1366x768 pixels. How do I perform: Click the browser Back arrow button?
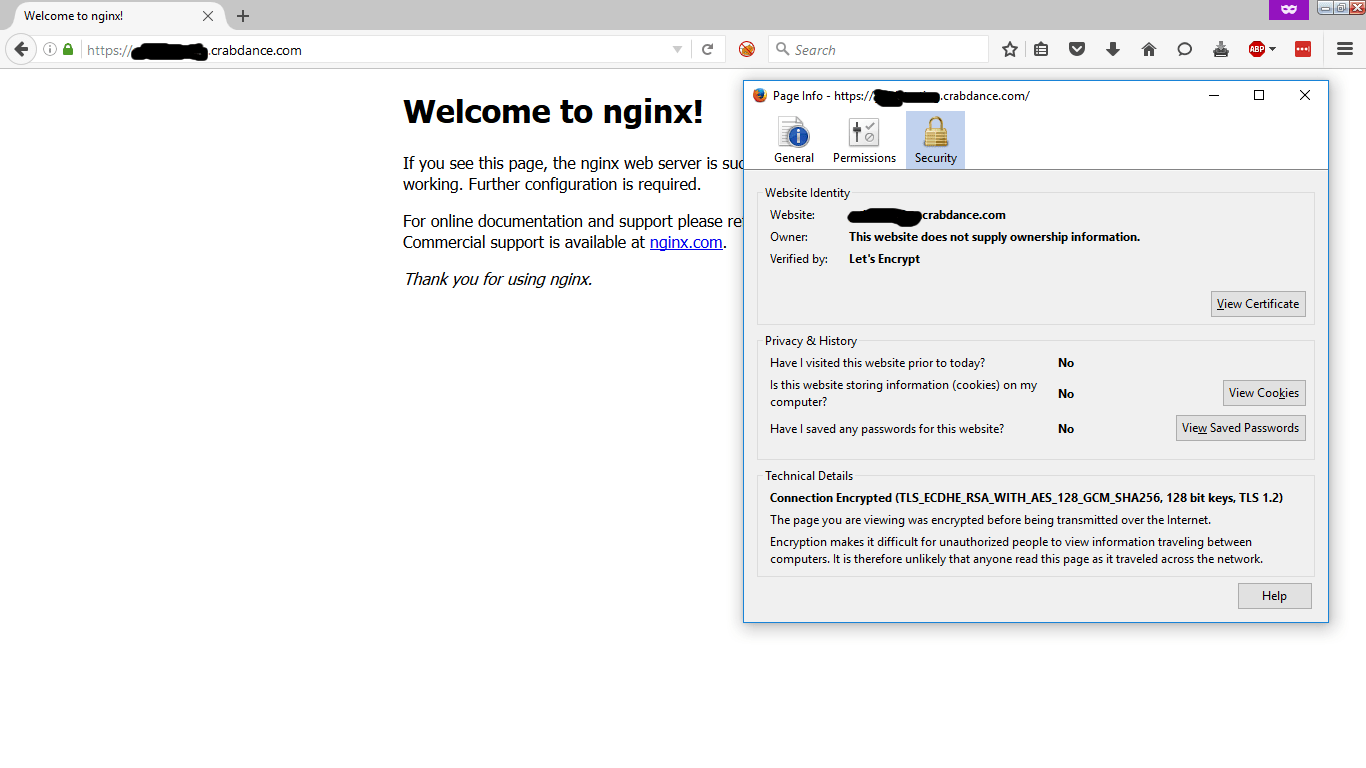pos(21,50)
